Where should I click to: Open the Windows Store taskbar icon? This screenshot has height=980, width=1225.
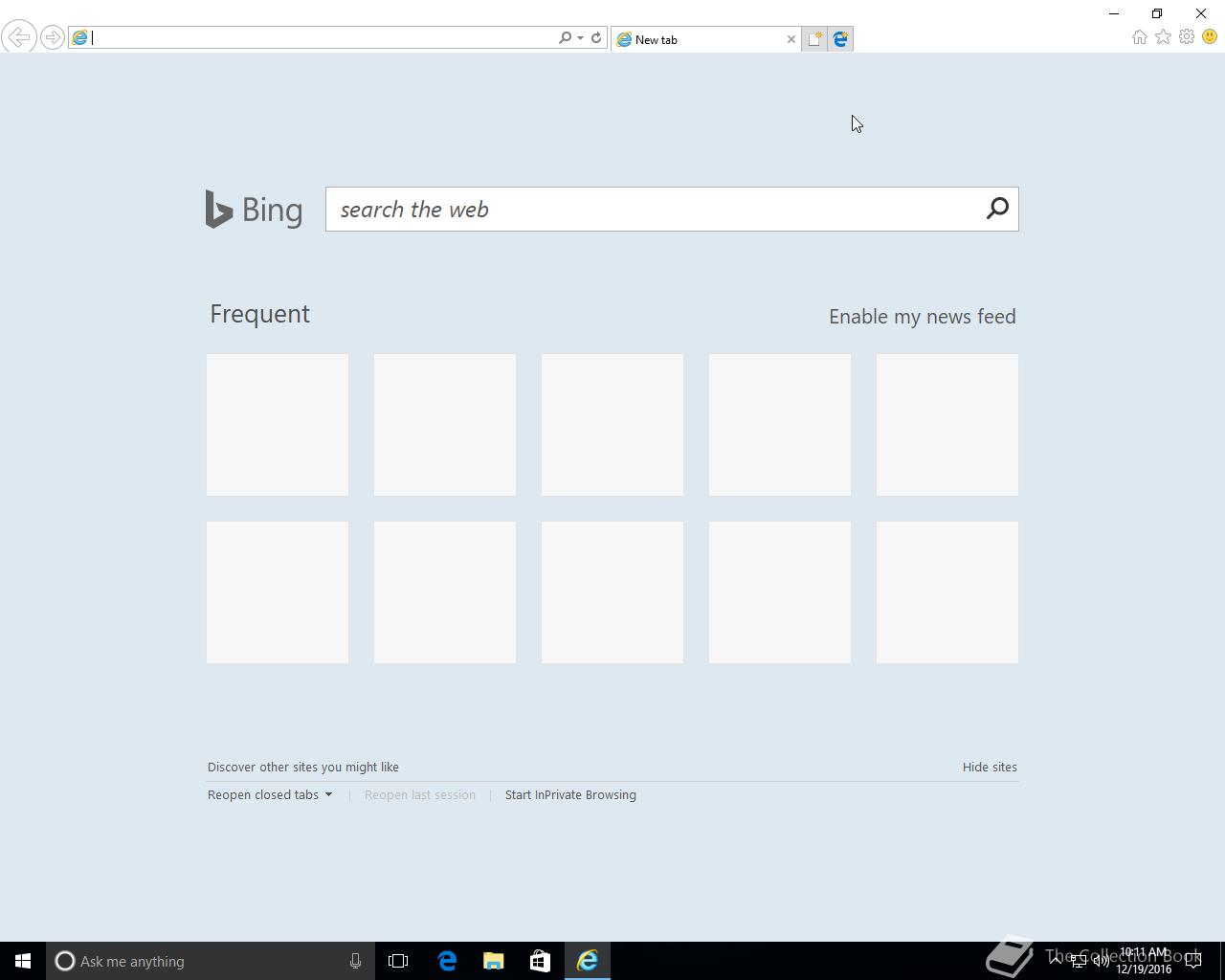pos(541,961)
